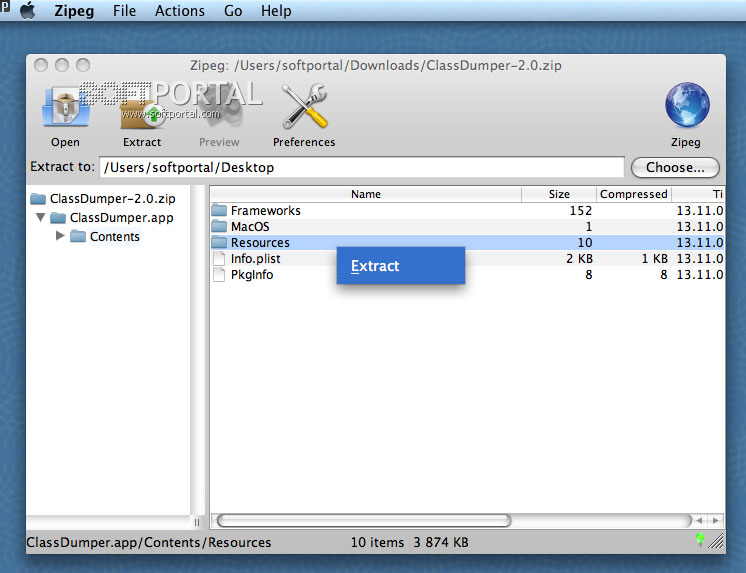Open the File menu
Screen dimensions: 746x573
[x=124, y=10]
